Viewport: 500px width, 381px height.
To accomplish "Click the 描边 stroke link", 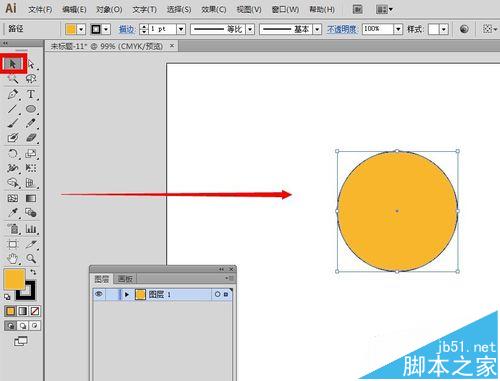I will (126, 29).
